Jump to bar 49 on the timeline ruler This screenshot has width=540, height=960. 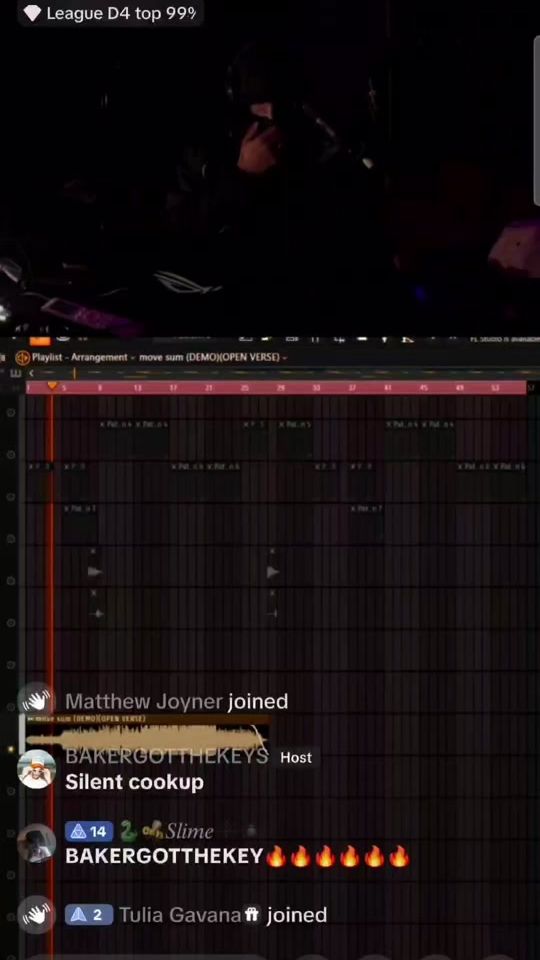click(x=460, y=388)
